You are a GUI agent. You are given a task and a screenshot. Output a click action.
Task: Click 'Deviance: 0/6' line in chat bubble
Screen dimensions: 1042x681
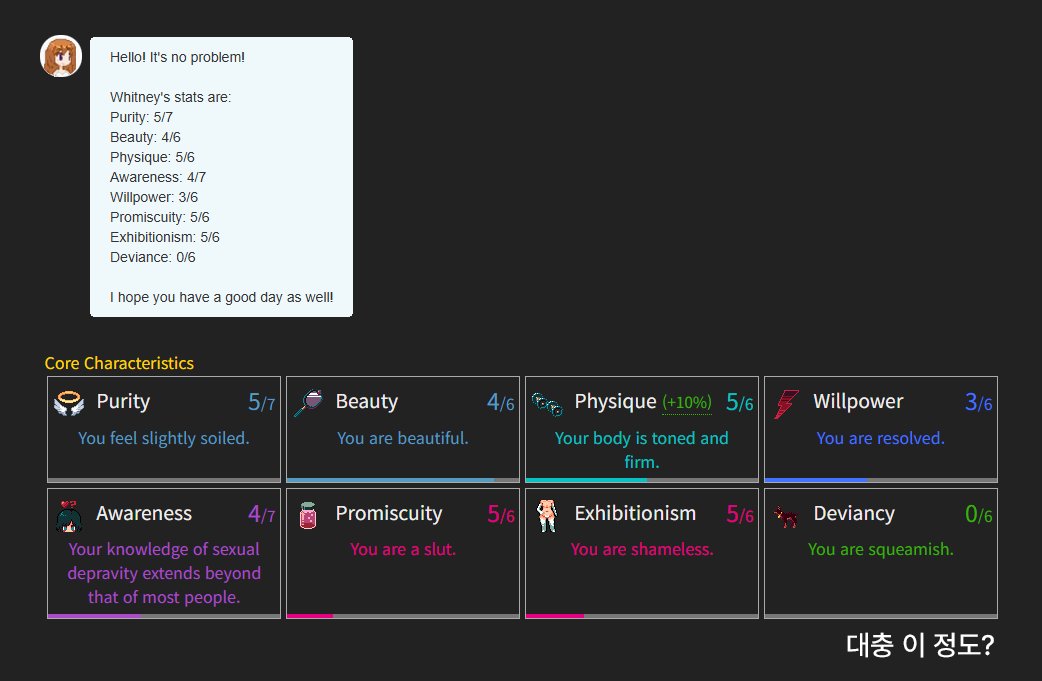coord(152,257)
